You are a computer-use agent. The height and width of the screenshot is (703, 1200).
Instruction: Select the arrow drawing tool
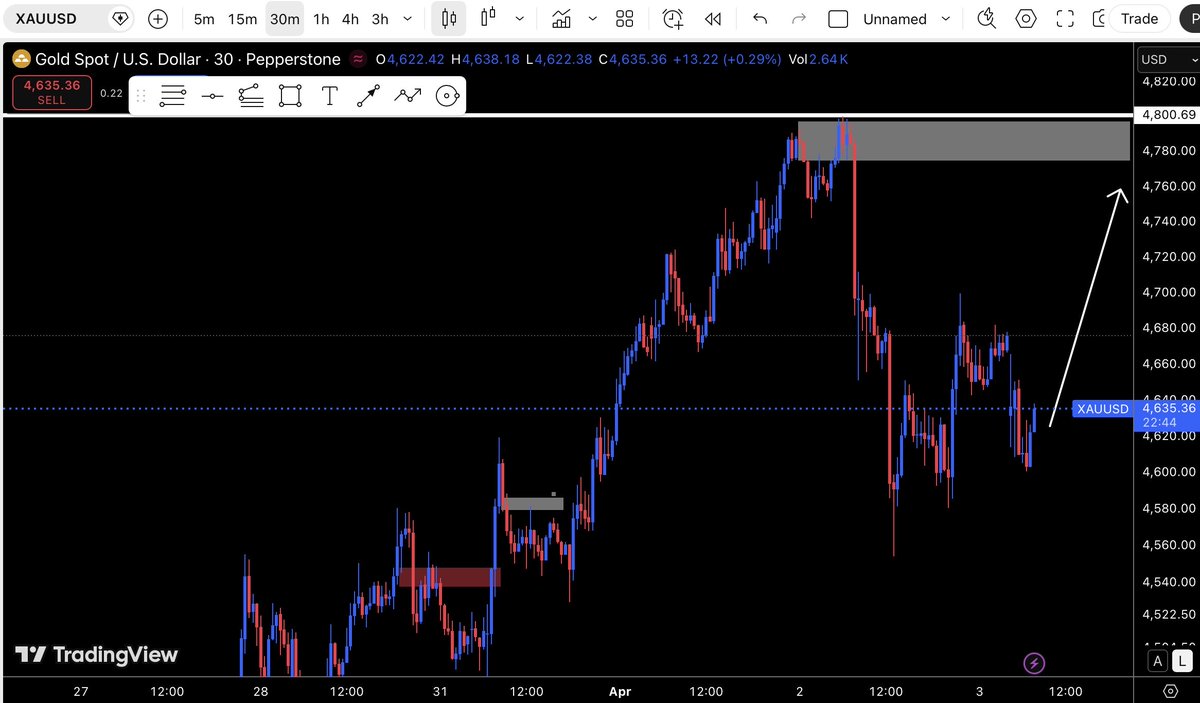pos(368,96)
